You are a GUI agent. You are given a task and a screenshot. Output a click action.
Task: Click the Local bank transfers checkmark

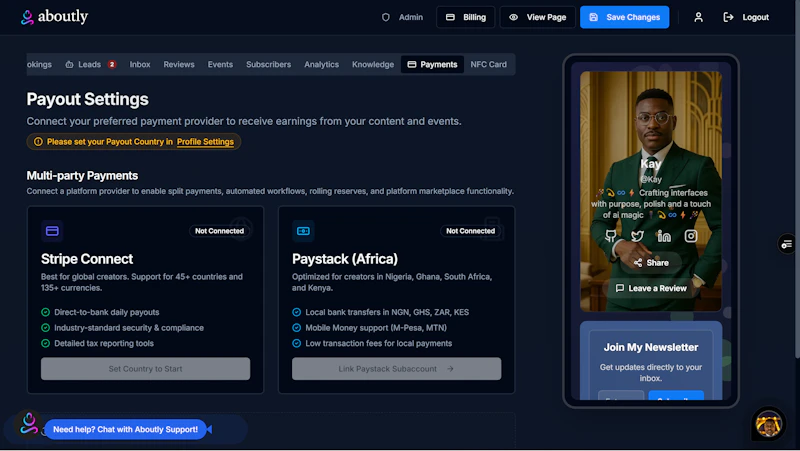(x=296, y=312)
